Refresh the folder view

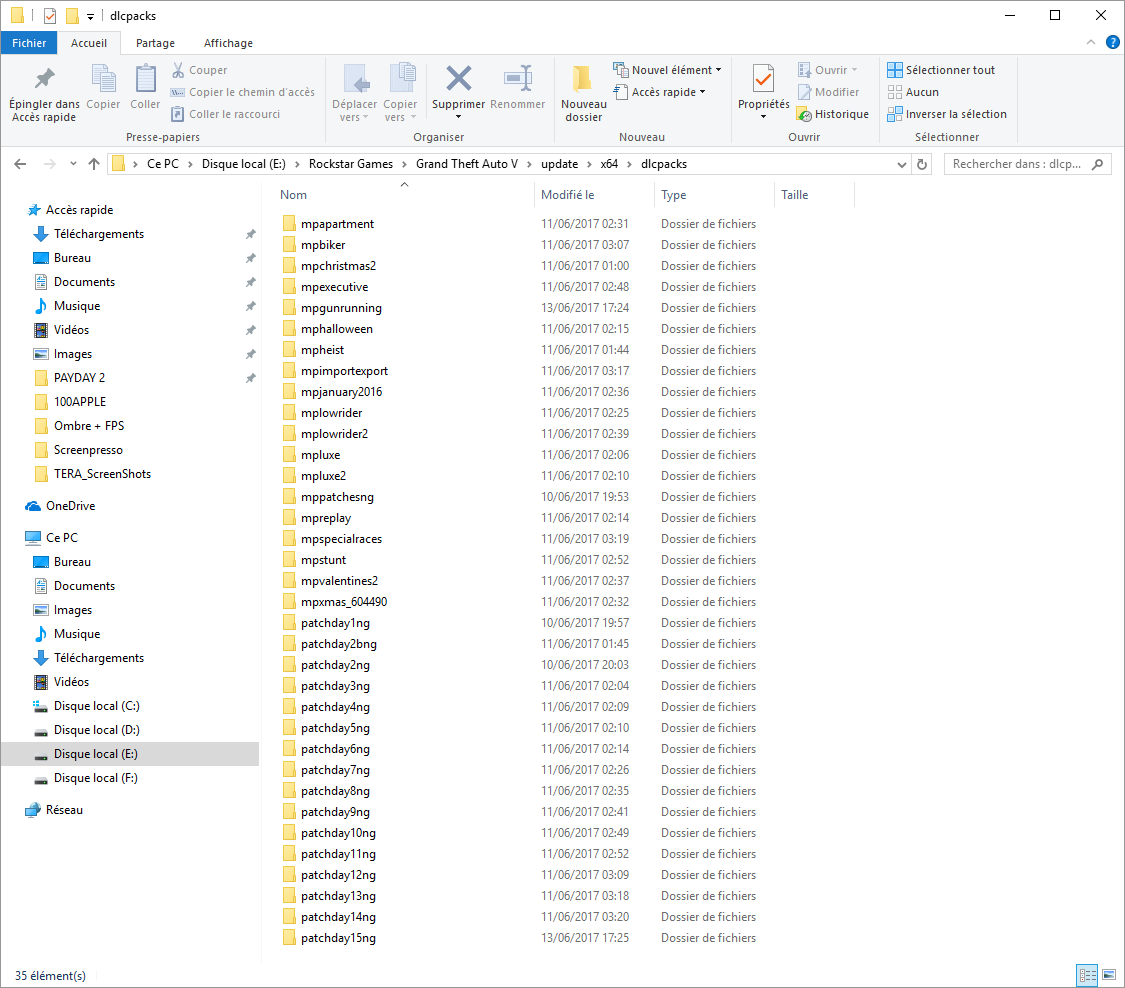[922, 164]
